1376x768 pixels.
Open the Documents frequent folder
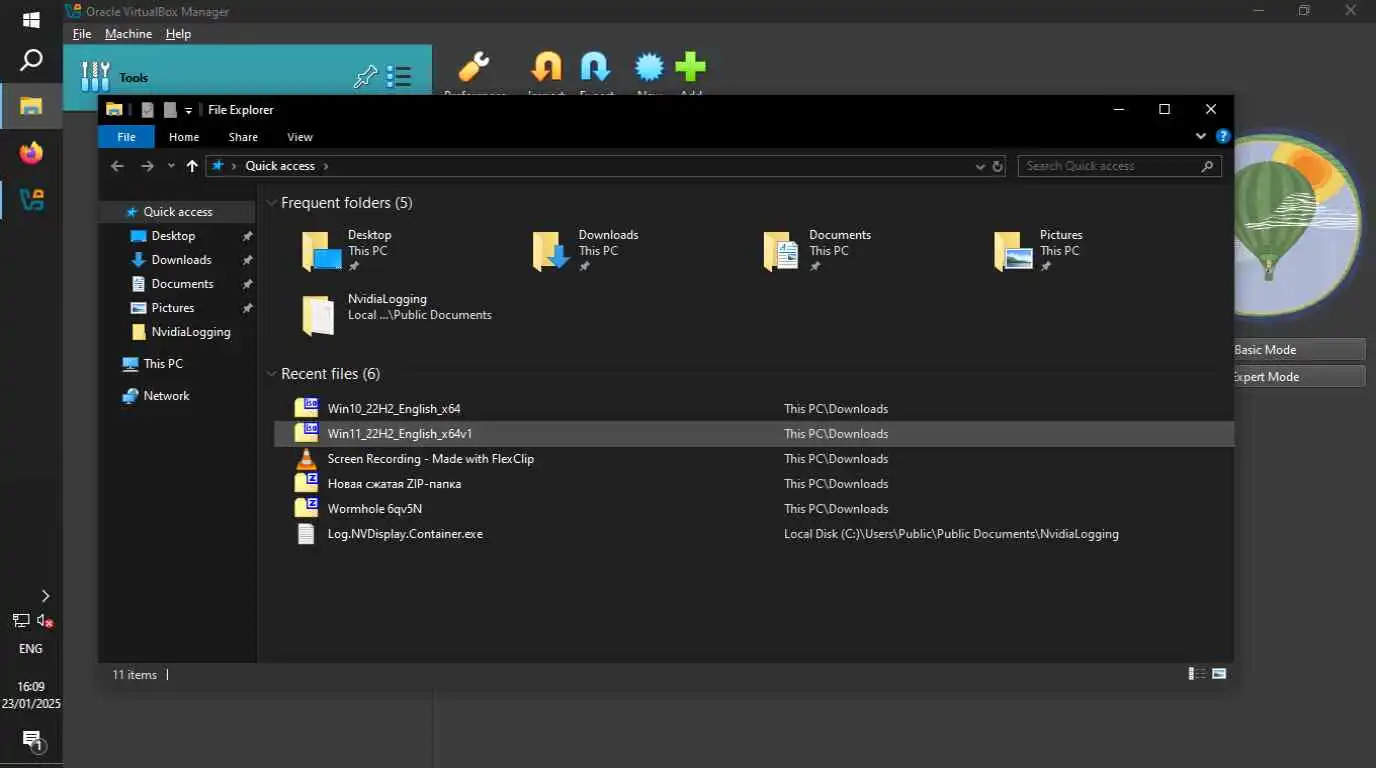817,251
